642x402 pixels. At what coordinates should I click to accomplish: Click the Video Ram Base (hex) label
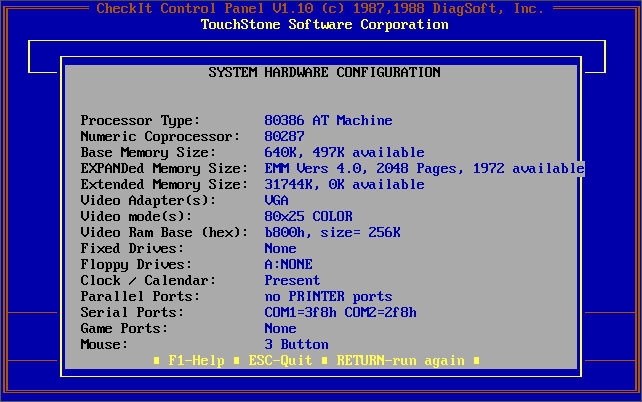[164, 233]
